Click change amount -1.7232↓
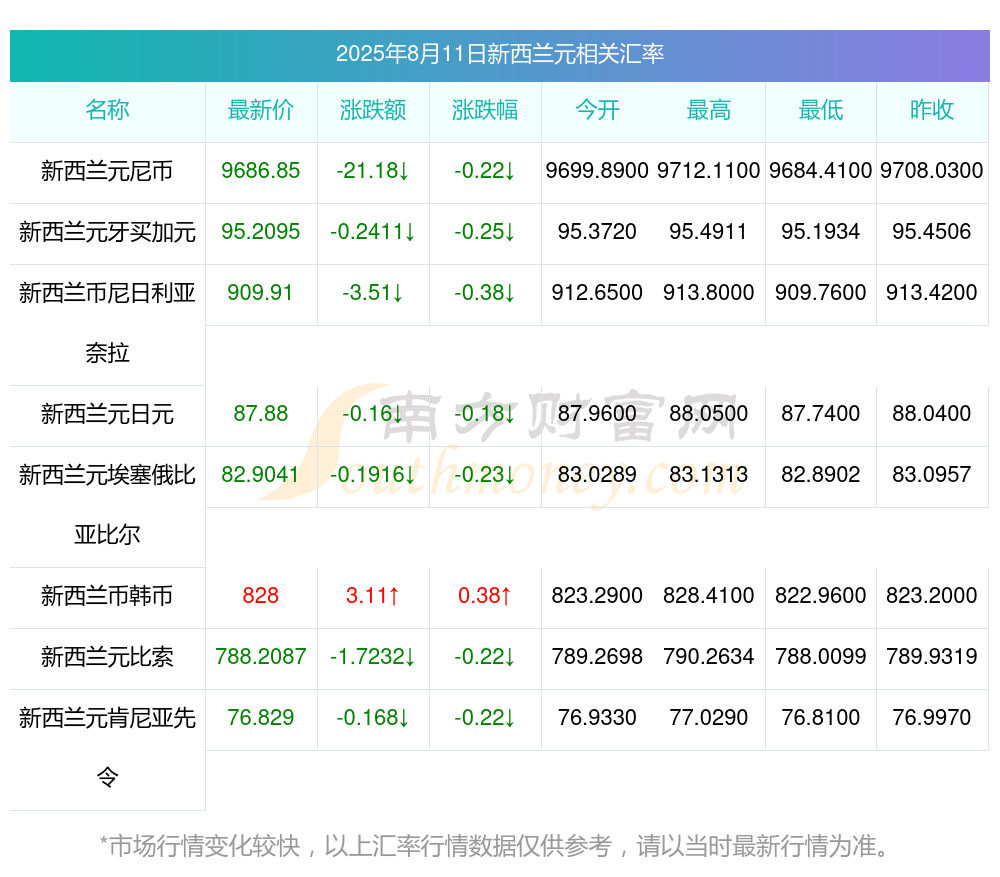The width and height of the screenshot is (1000, 877). coord(372,656)
